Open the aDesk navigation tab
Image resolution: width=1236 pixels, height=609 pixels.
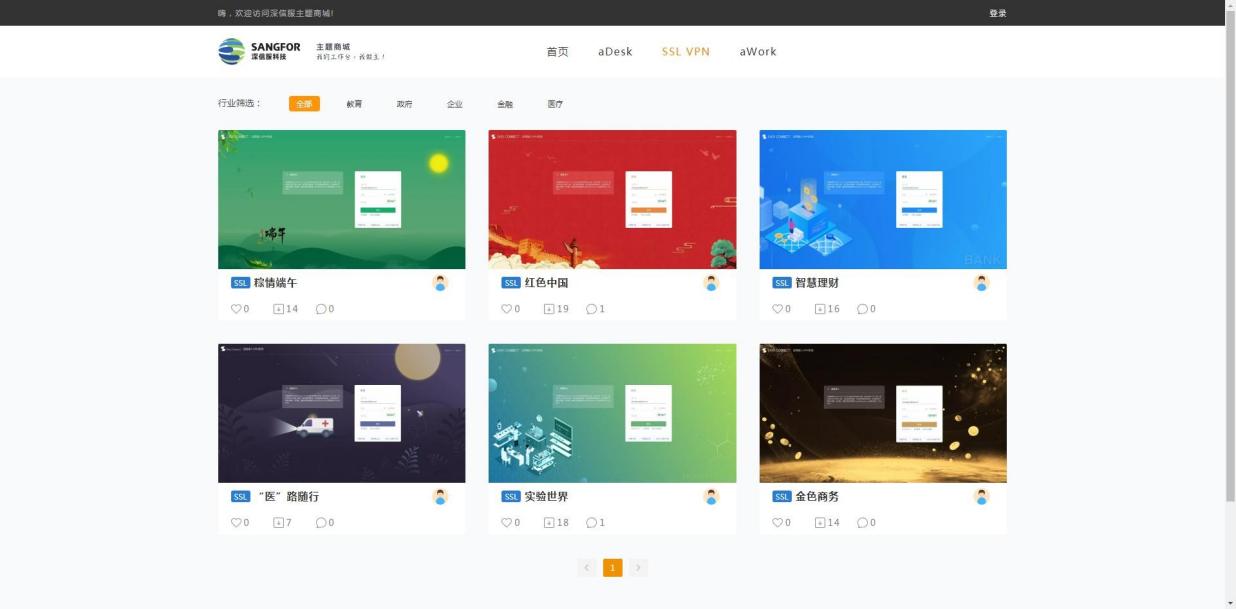615,52
